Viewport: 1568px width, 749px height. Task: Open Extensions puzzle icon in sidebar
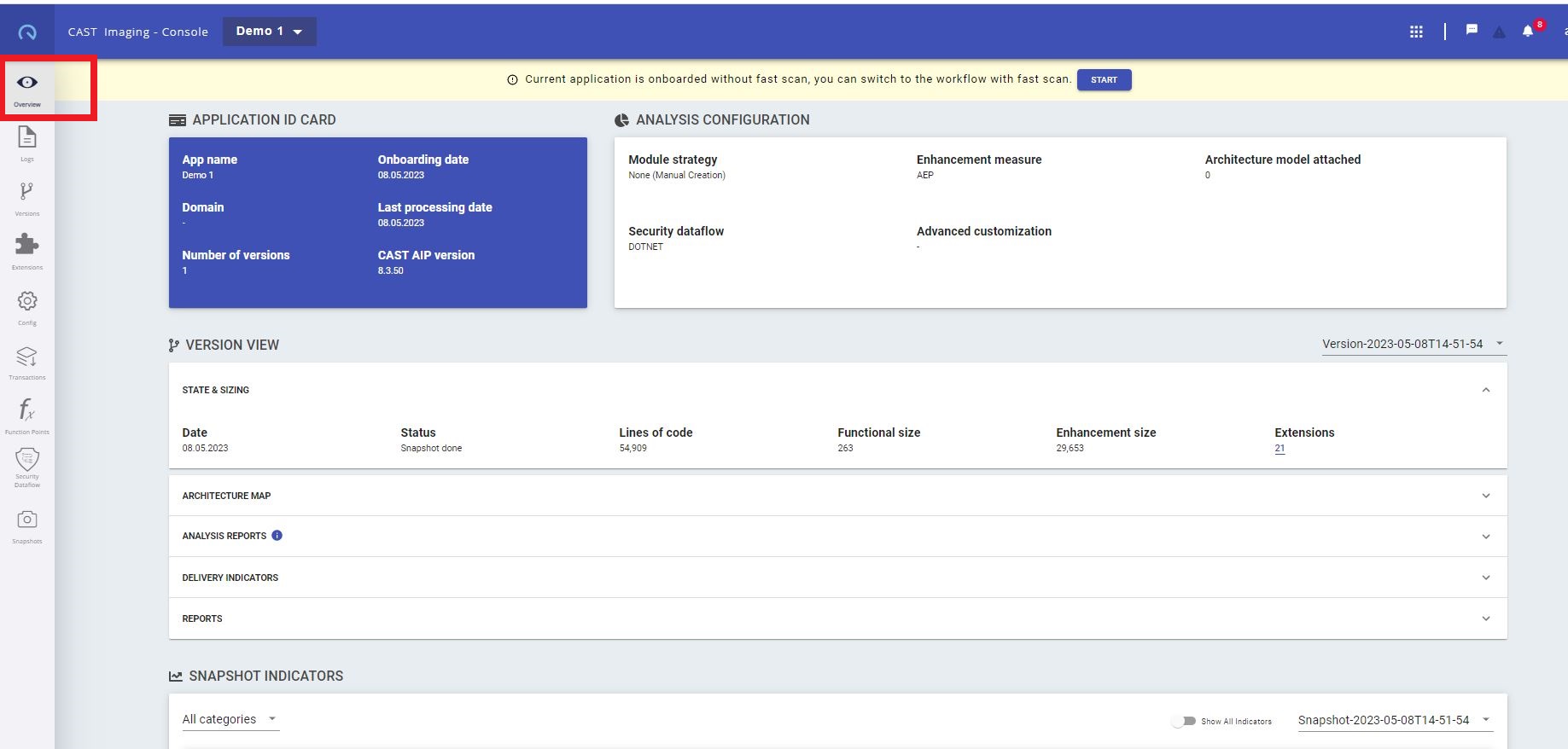[x=27, y=245]
